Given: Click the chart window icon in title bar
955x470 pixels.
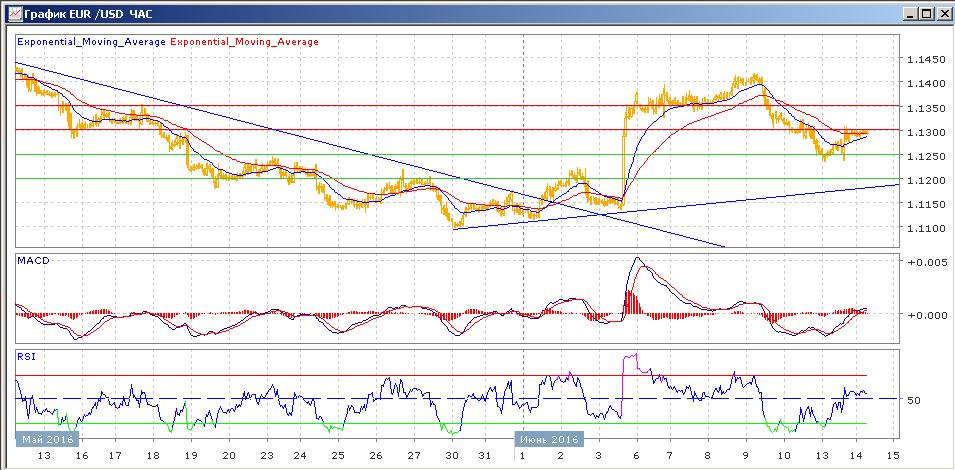Looking at the screenshot, I should tap(11, 13).
